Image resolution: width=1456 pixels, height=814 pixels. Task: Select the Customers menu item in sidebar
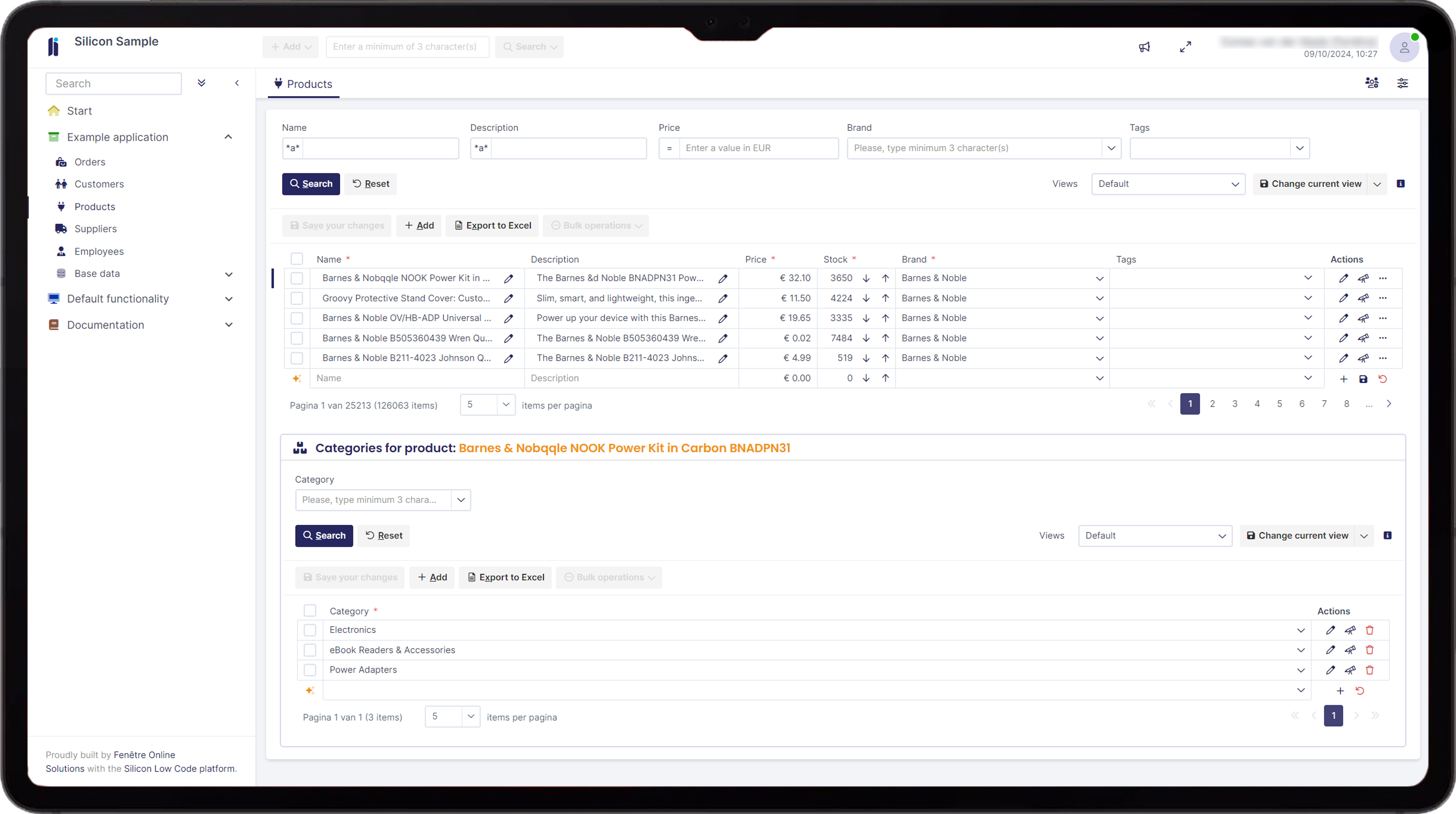pyautogui.click(x=99, y=184)
